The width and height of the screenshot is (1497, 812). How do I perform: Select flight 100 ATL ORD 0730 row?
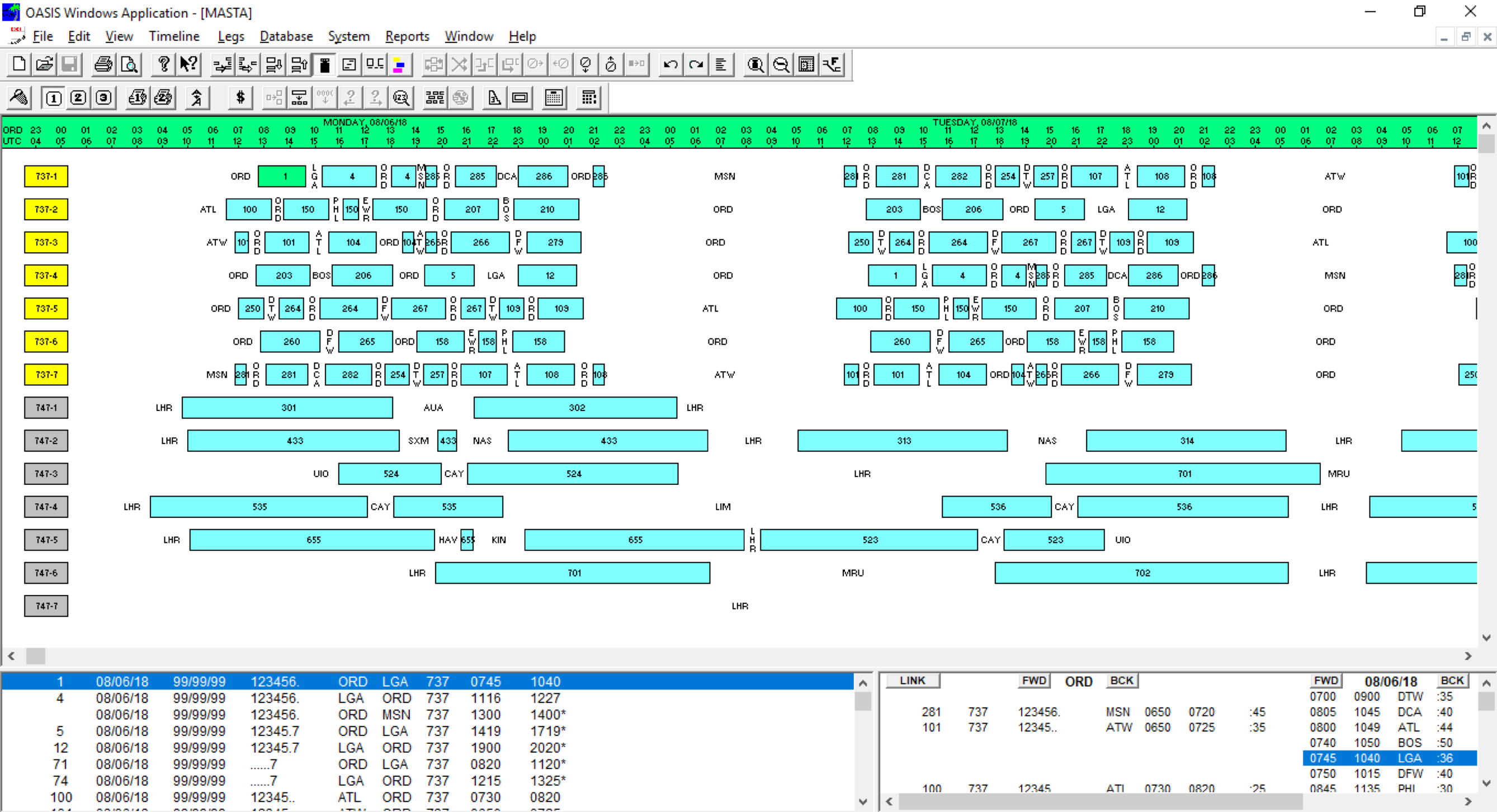(x=427, y=797)
